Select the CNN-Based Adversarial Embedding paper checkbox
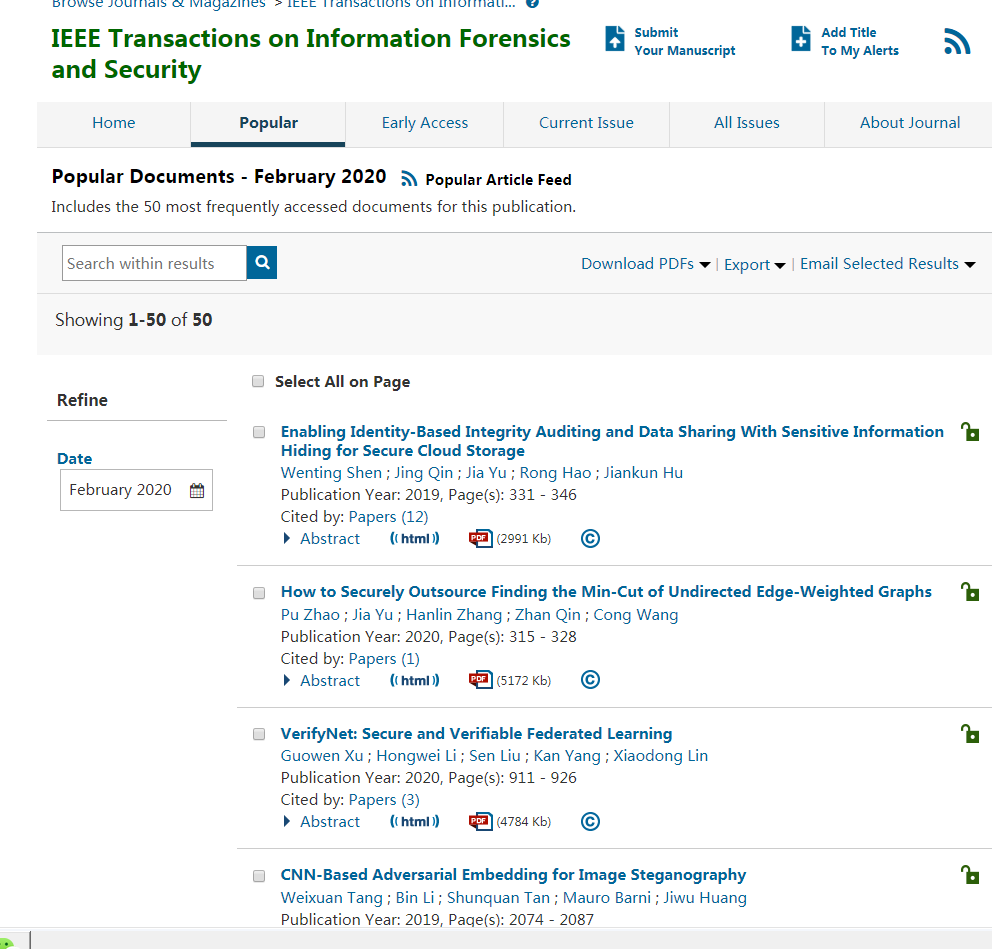Screen dimensions: 992x949 click(x=259, y=875)
